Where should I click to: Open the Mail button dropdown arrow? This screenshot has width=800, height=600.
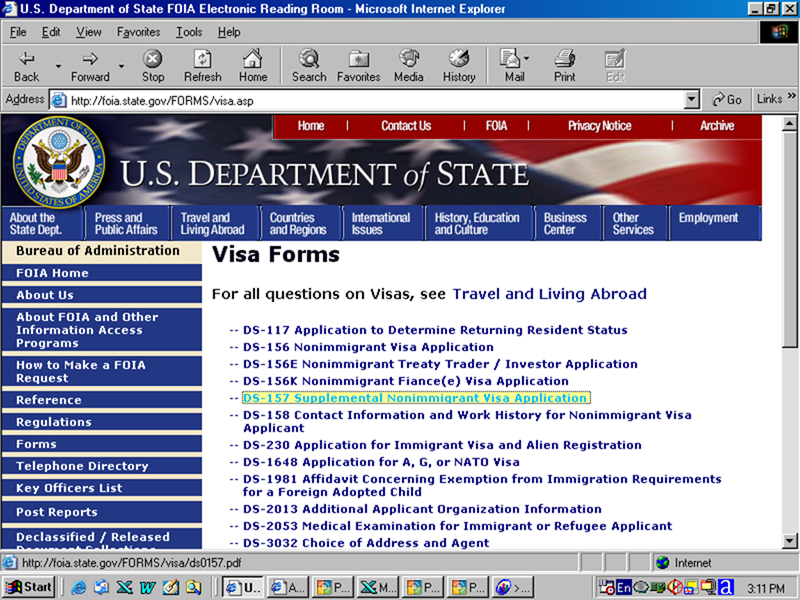(527, 58)
